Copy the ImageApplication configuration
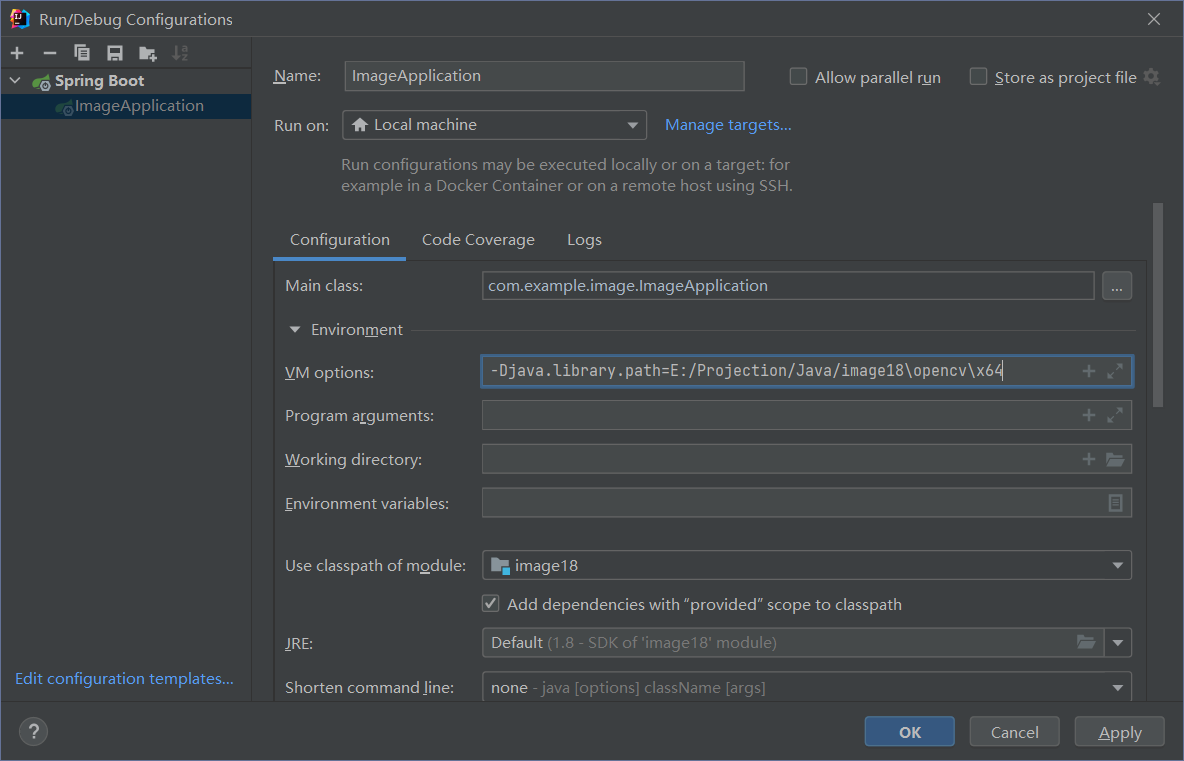Image resolution: width=1184 pixels, height=761 pixels. 82,52
